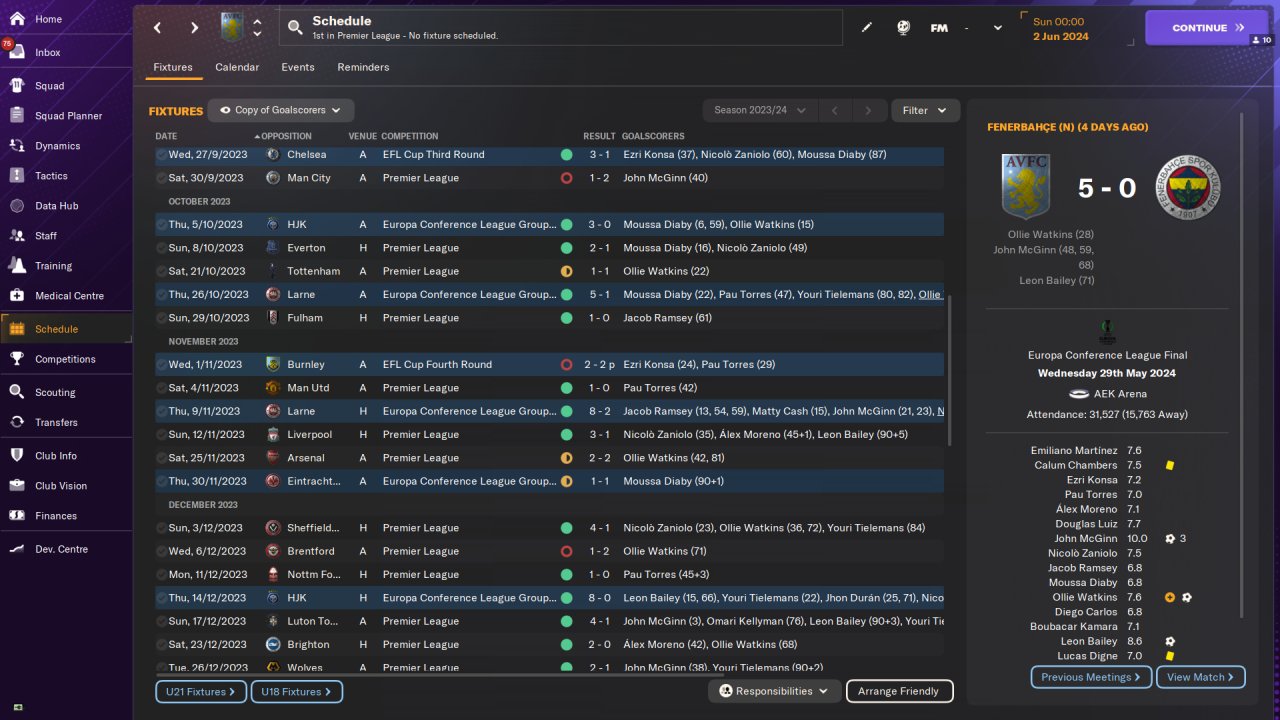Open the Squad Planner
This screenshot has width=1280, height=720.
coord(66,116)
